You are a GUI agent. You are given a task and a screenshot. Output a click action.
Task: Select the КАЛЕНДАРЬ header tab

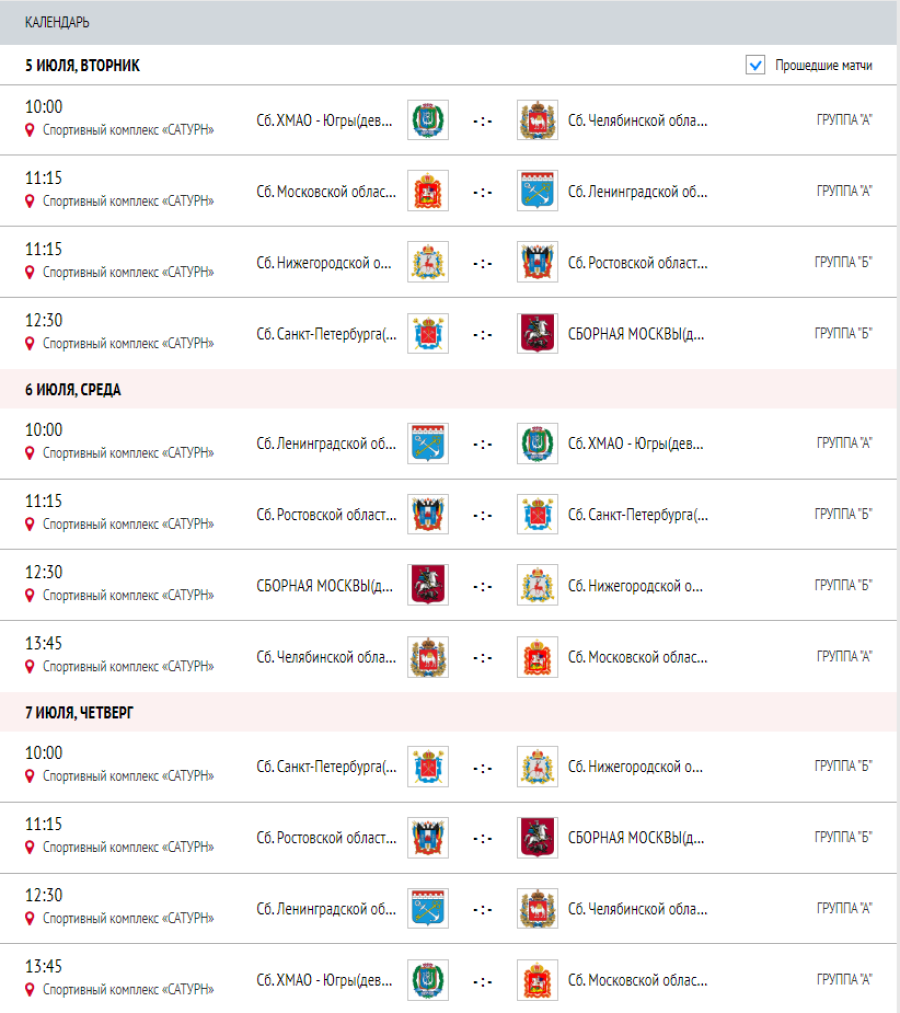[57, 22]
